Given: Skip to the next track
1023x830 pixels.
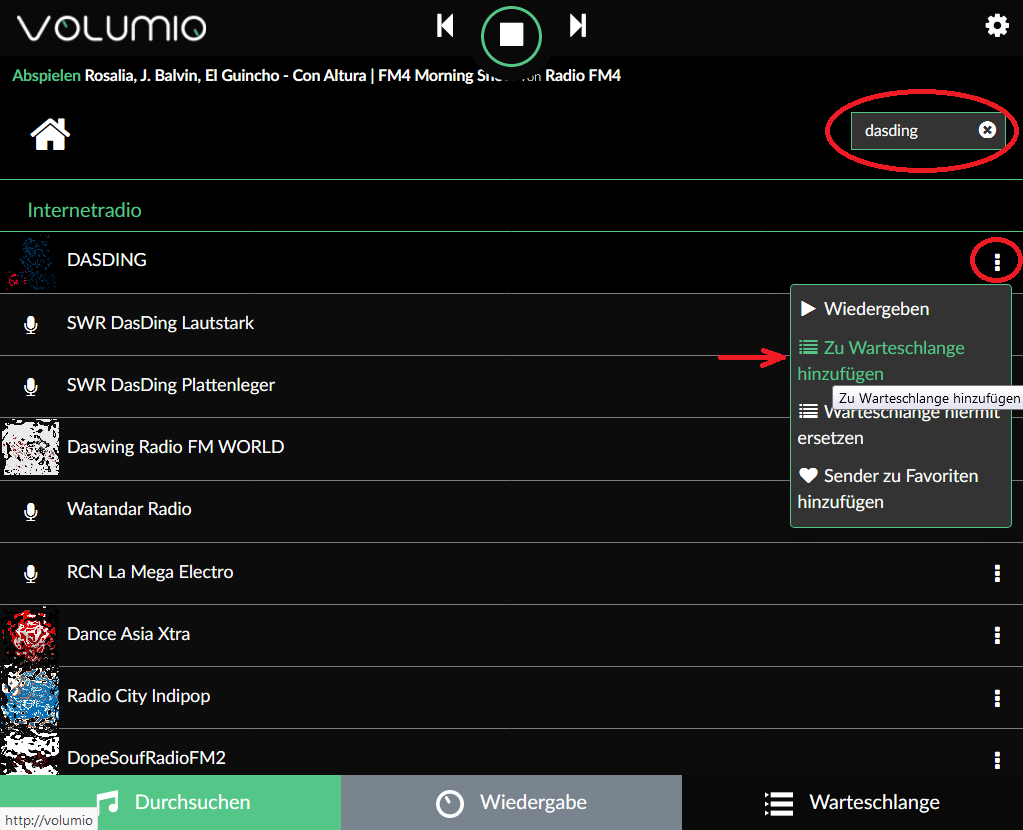Looking at the screenshot, I should click(577, 26).
